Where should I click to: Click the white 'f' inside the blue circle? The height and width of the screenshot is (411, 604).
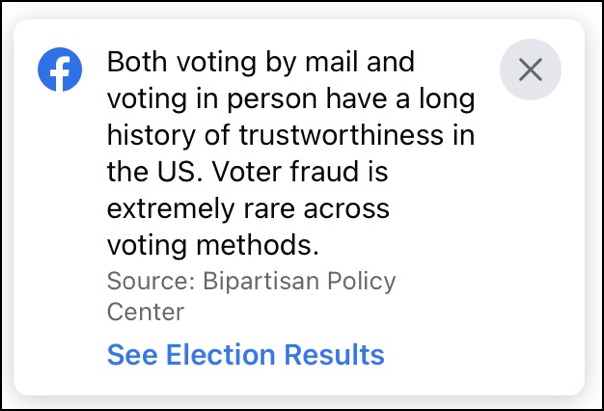62,73
